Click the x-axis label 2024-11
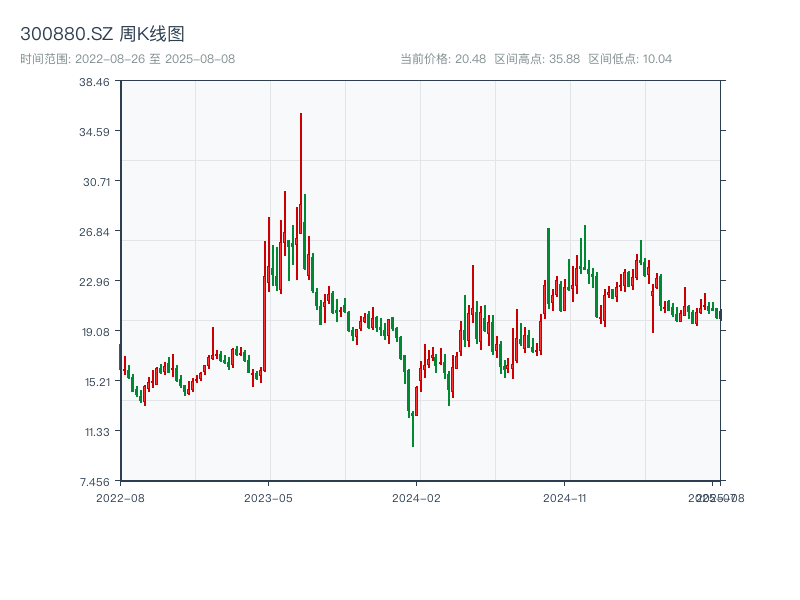 tap(564, 498)
